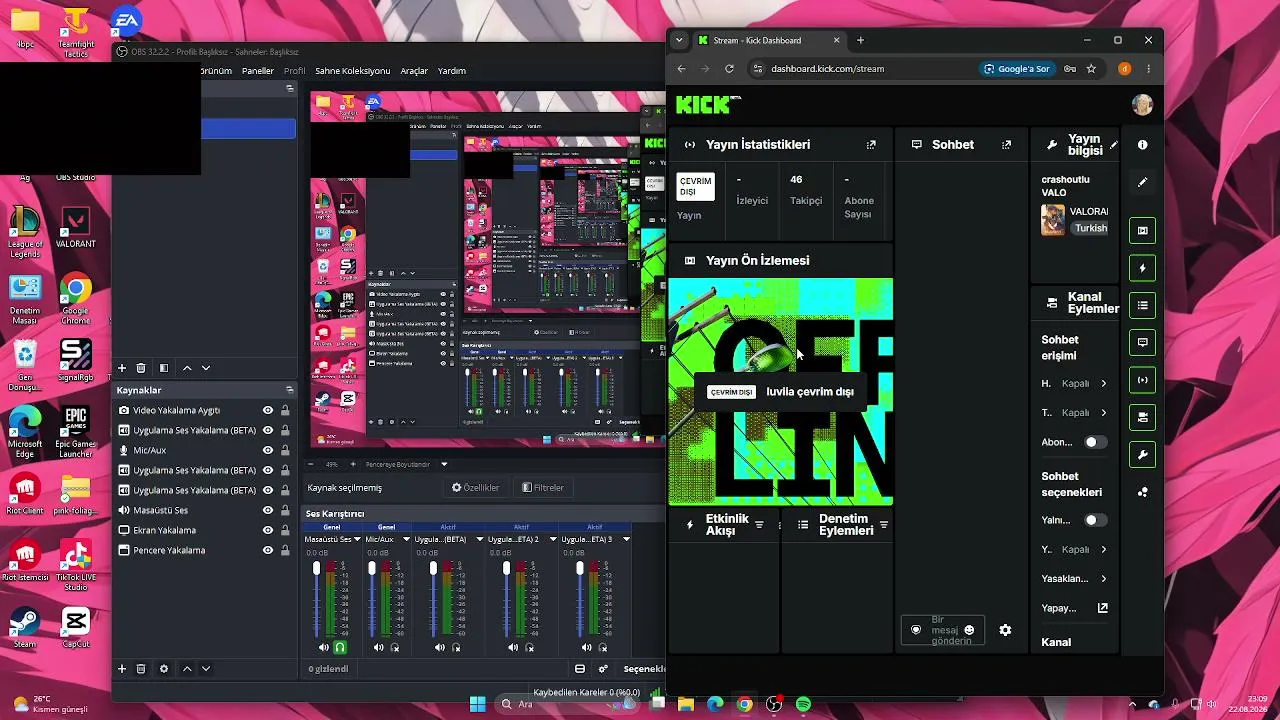Hide the Masaüstü Ses source
Screen dimensions: 1280x720
pyautogui.click(x=268, y=510)
